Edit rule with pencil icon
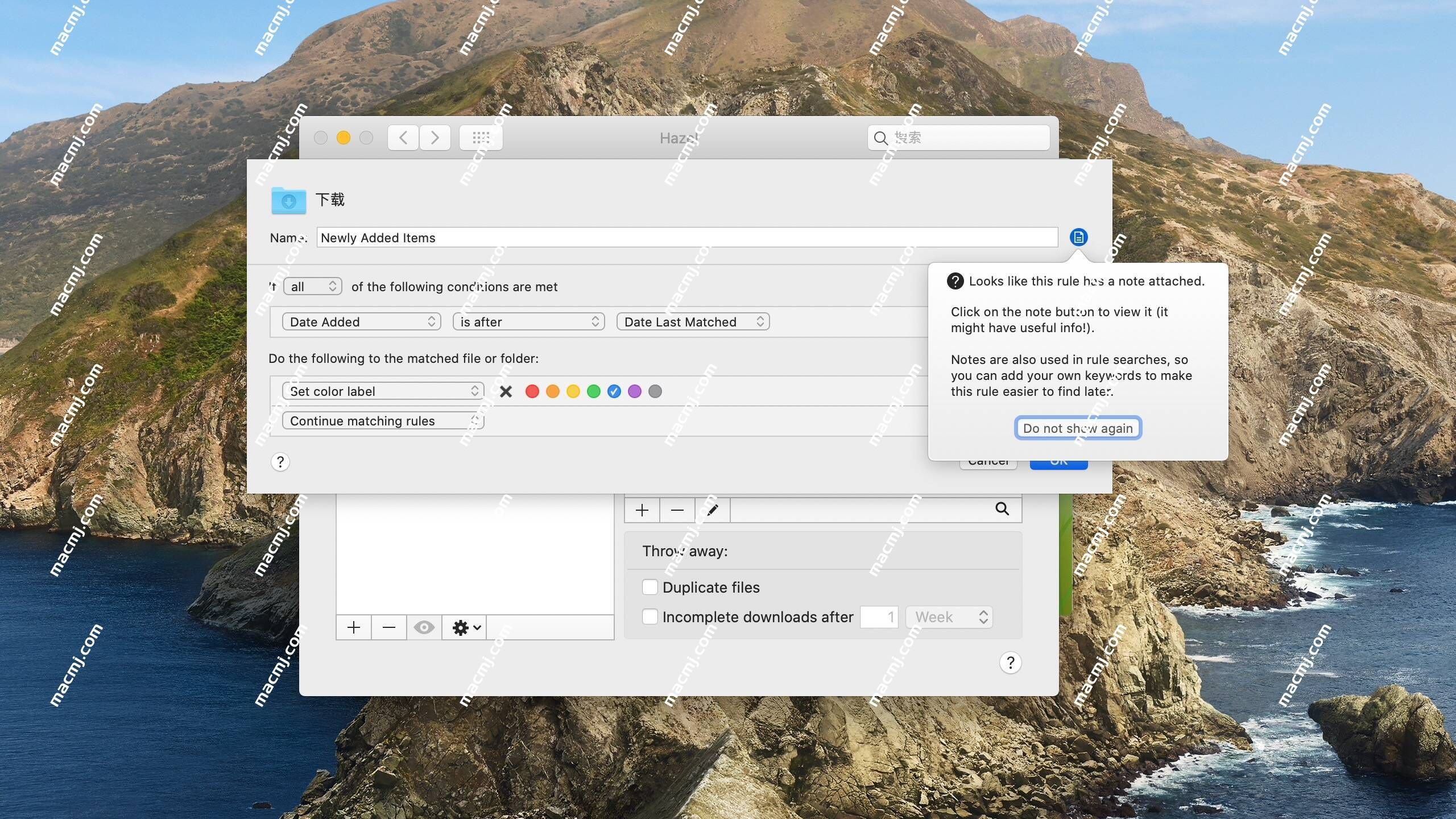1456x819 pixels. coord(713,510)
